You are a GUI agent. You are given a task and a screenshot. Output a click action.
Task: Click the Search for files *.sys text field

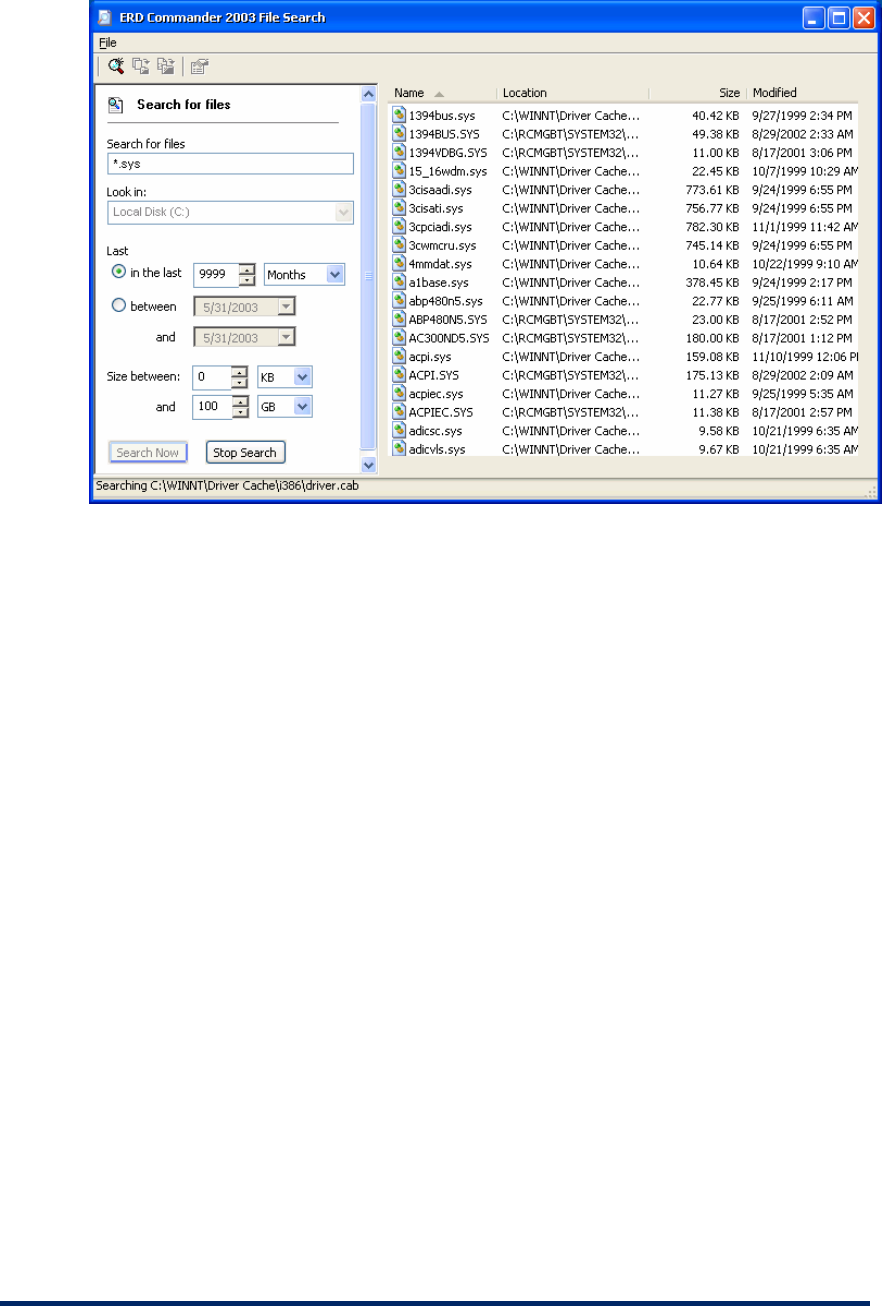[x=230, y=164]
